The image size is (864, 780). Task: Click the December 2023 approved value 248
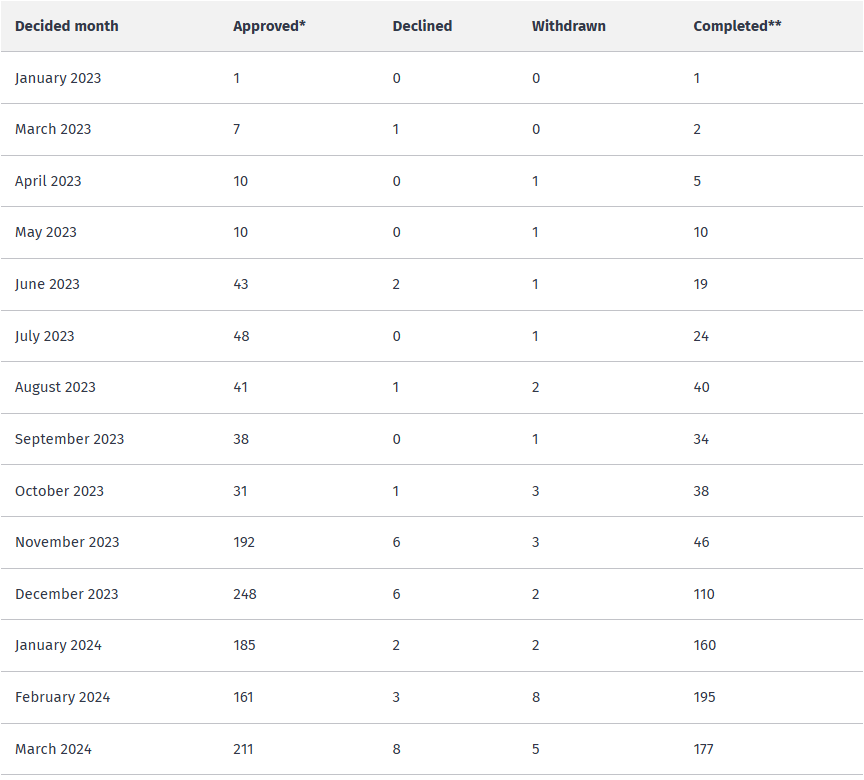(x=245, y=594)
